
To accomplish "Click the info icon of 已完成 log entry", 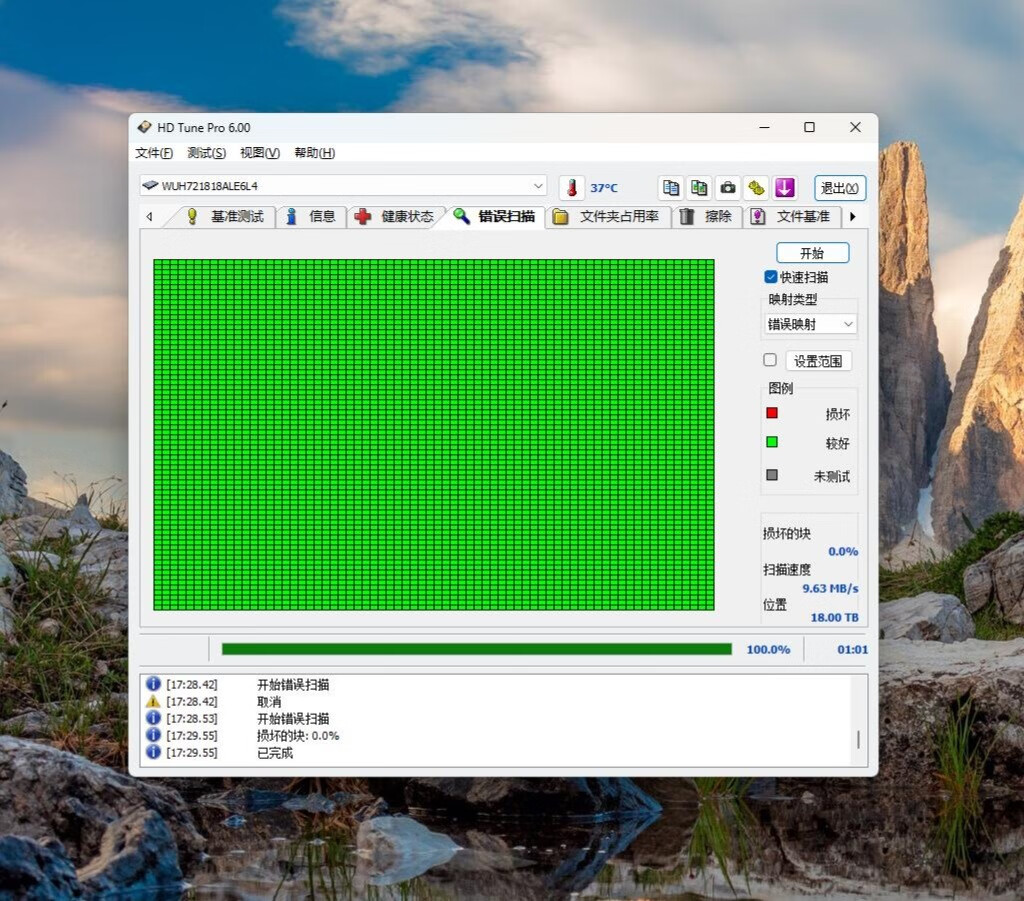I will click(153, 752).
